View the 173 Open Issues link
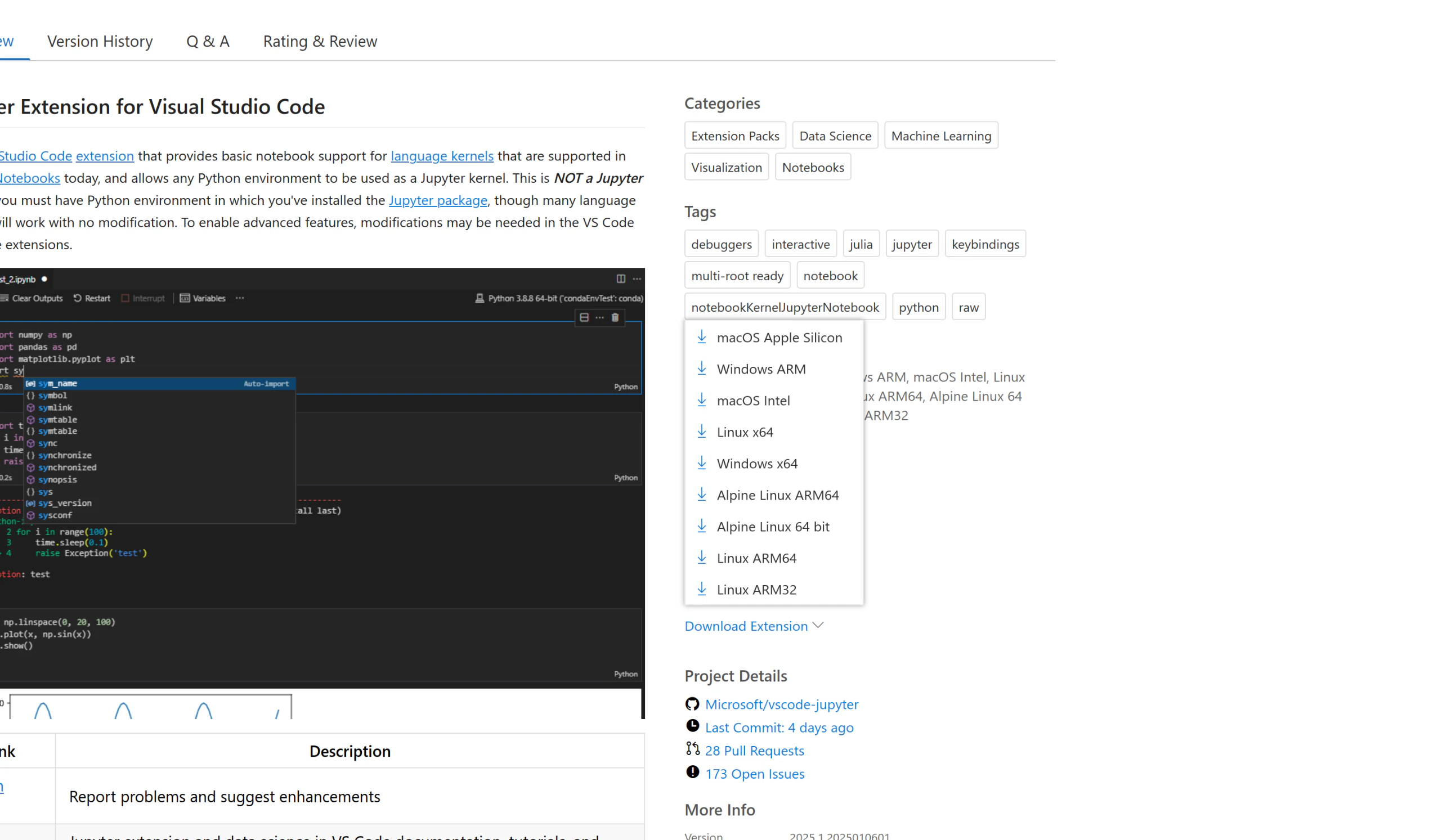The width and height of the screenshot is (1456, 840). (754, 774)
